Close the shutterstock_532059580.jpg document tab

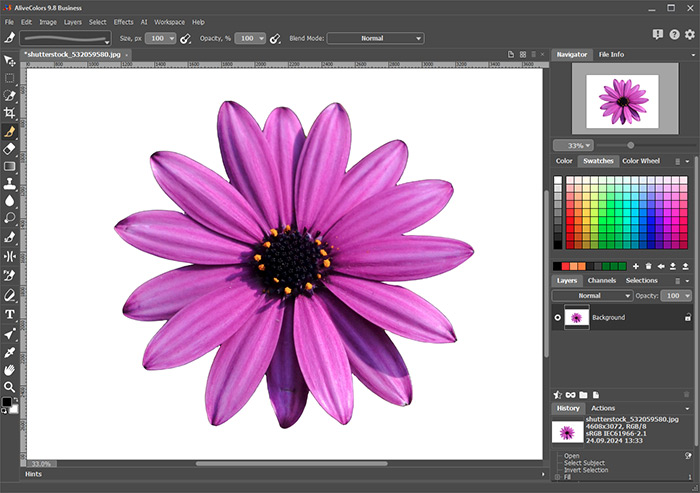tap(126, 55)
